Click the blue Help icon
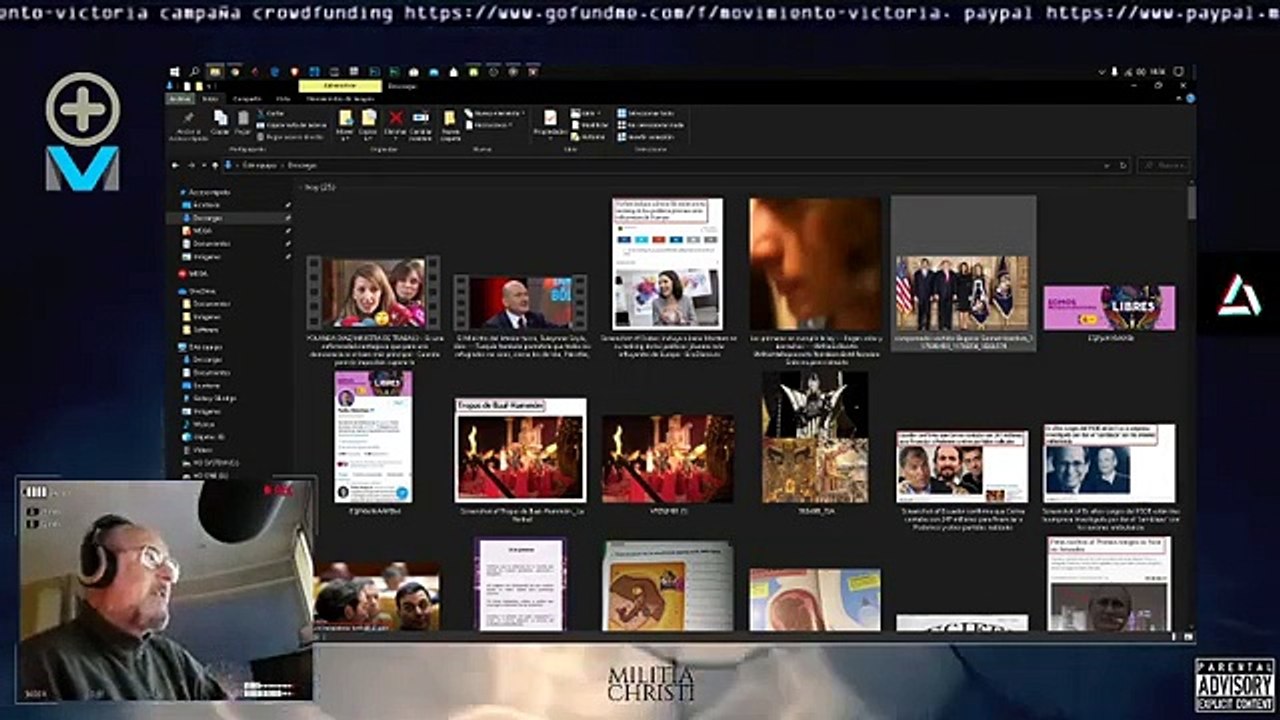Screen dimensions: 1280x720 [x=1190, y=98]
